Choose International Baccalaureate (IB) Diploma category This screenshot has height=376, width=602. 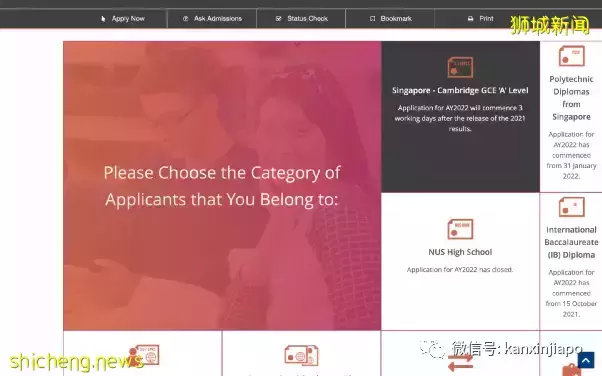point(571,242)
